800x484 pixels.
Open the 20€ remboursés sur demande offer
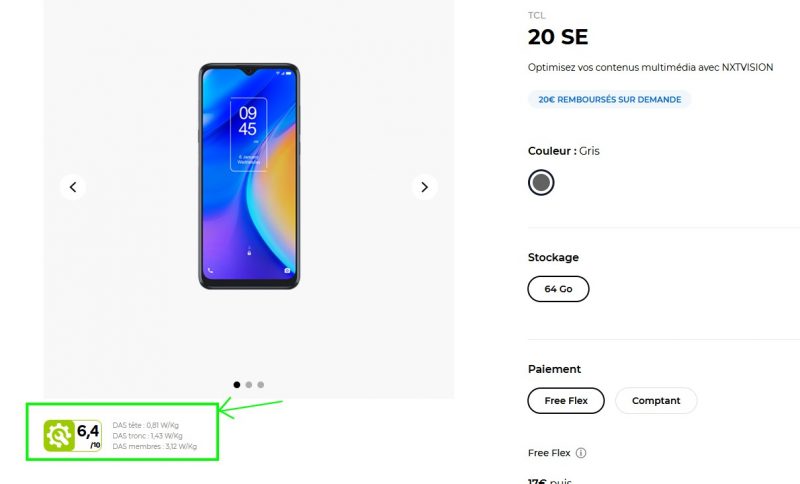[x=609, y=100]
